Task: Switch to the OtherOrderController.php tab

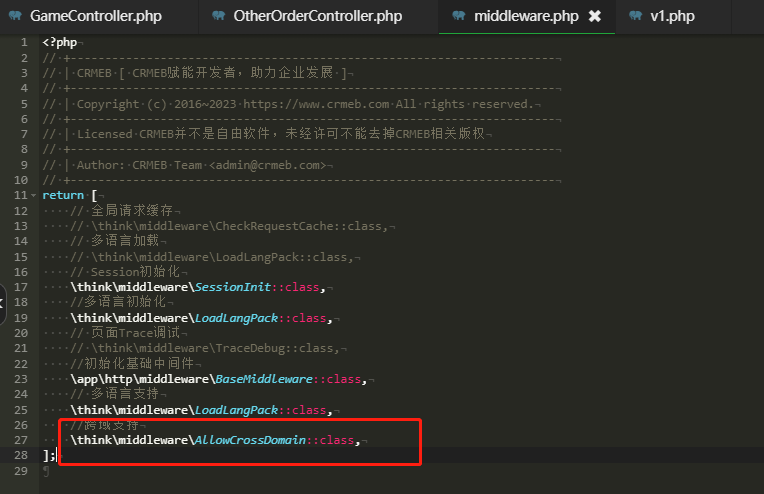Action: [x=318, y=16]
